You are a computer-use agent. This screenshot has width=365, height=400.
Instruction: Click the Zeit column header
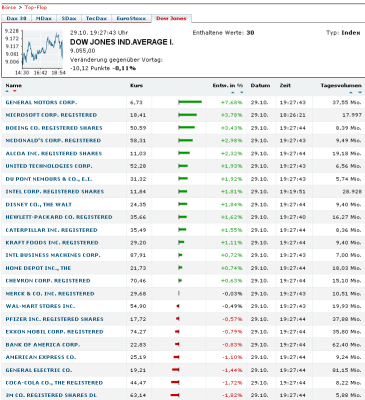[x=285, y=86]
